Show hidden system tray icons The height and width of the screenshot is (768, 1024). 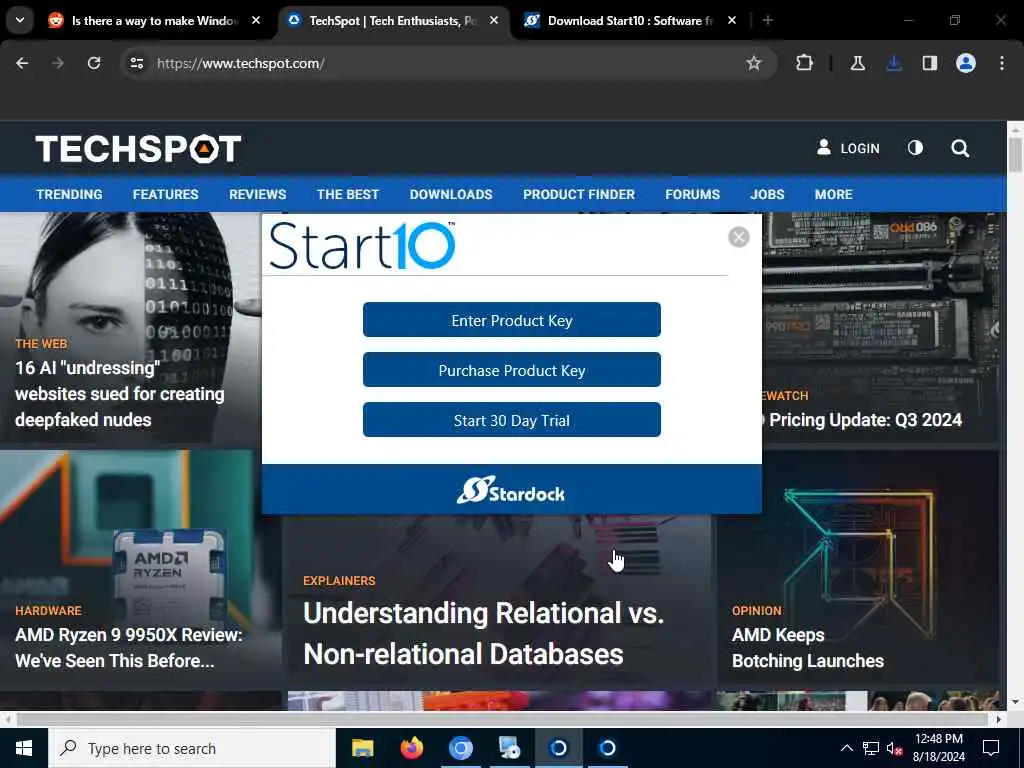[846, 748]
